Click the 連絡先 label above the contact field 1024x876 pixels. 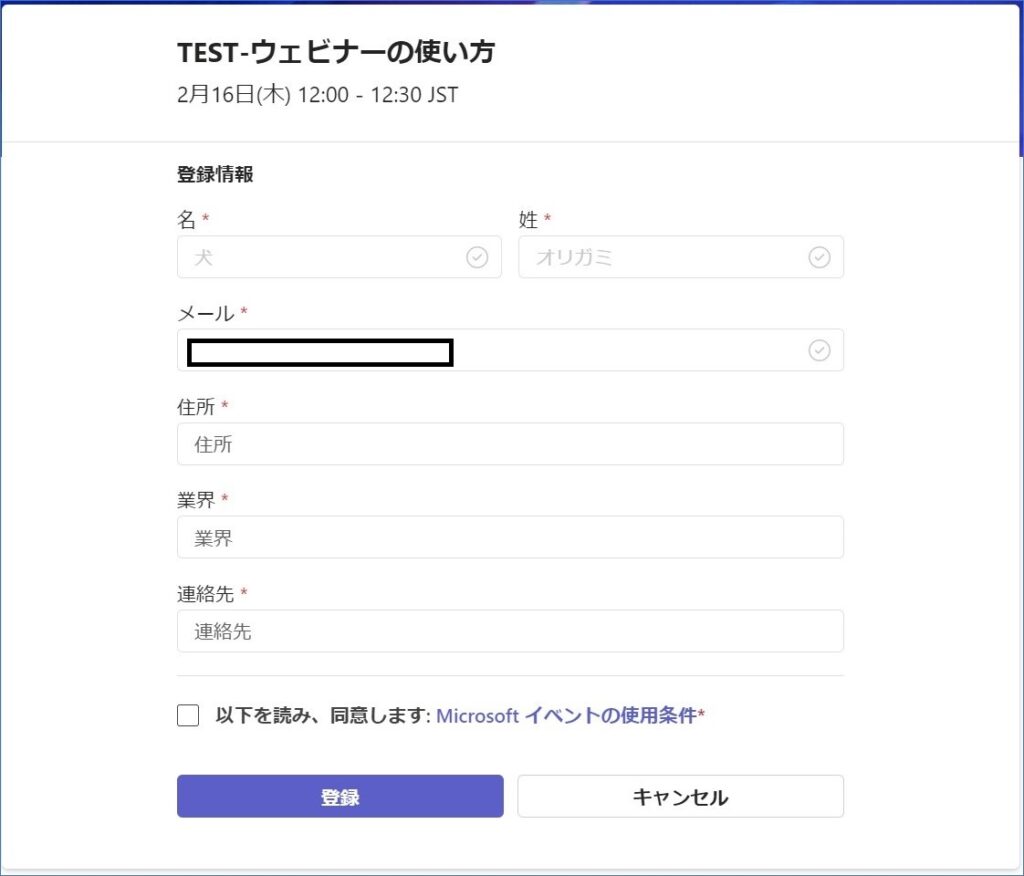[x=205, y=594]
